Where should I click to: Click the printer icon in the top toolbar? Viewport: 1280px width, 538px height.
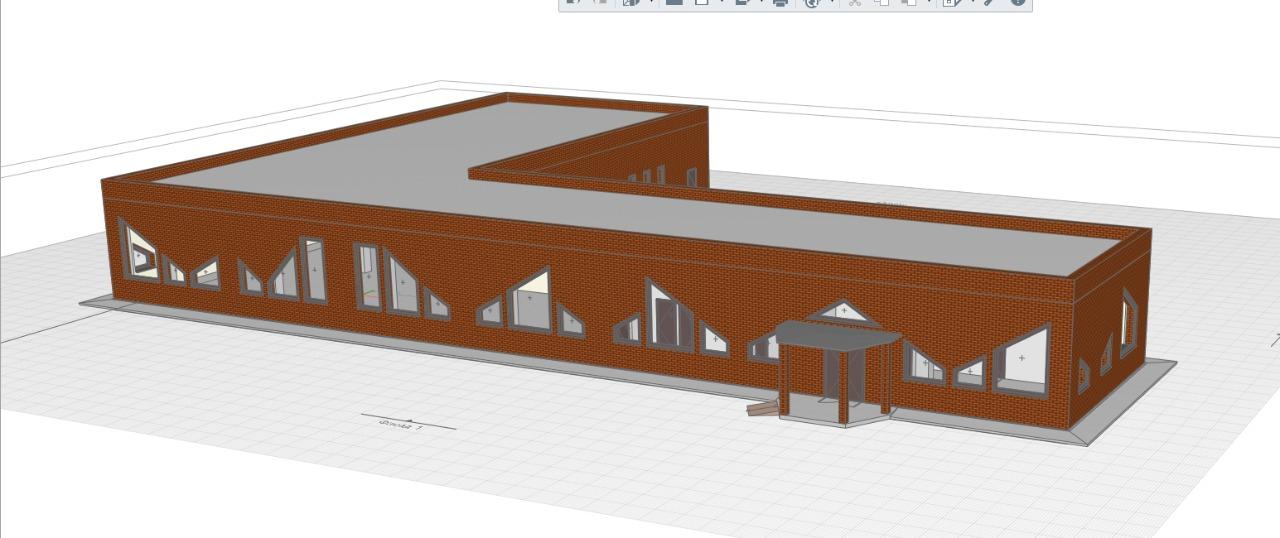780,3
